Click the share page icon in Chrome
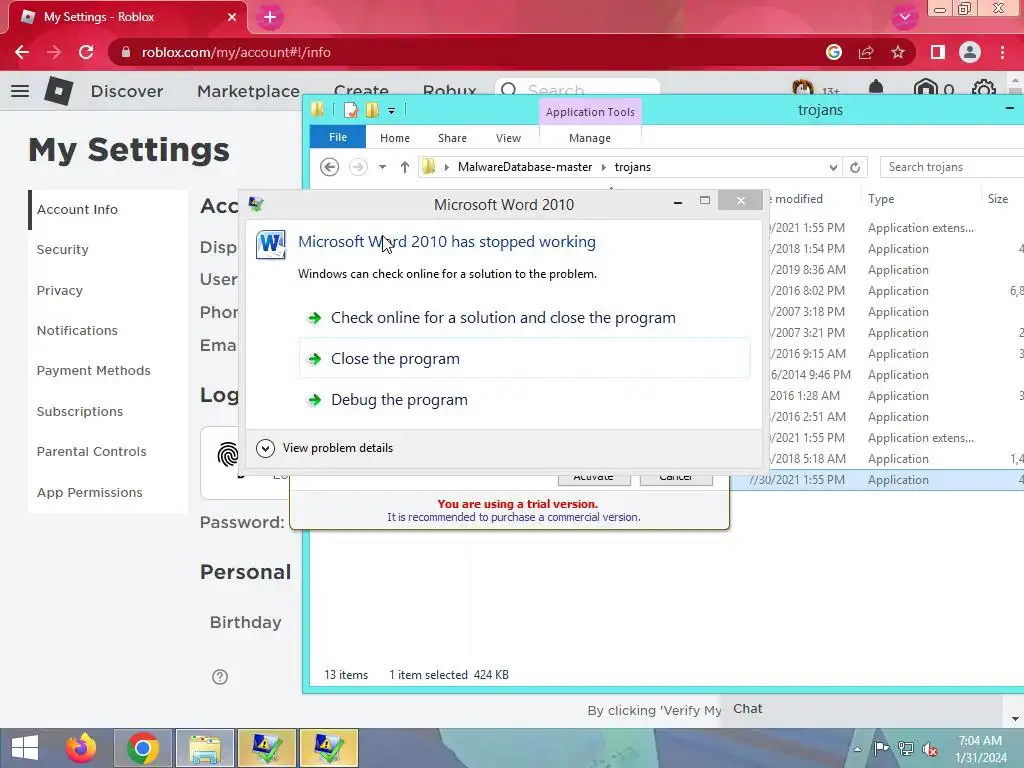Screen dimensions: 1024x768 point(866,52)
